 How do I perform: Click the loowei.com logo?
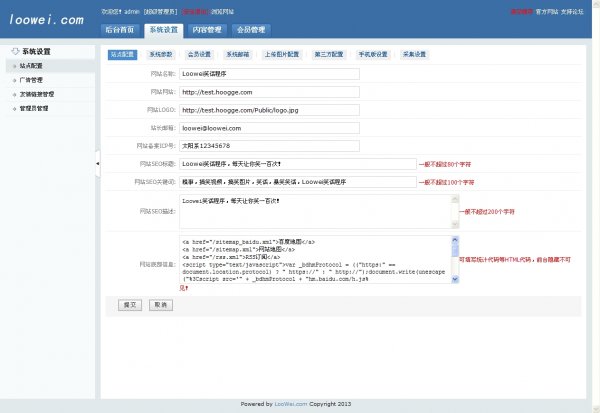click(x=46, y=20)
